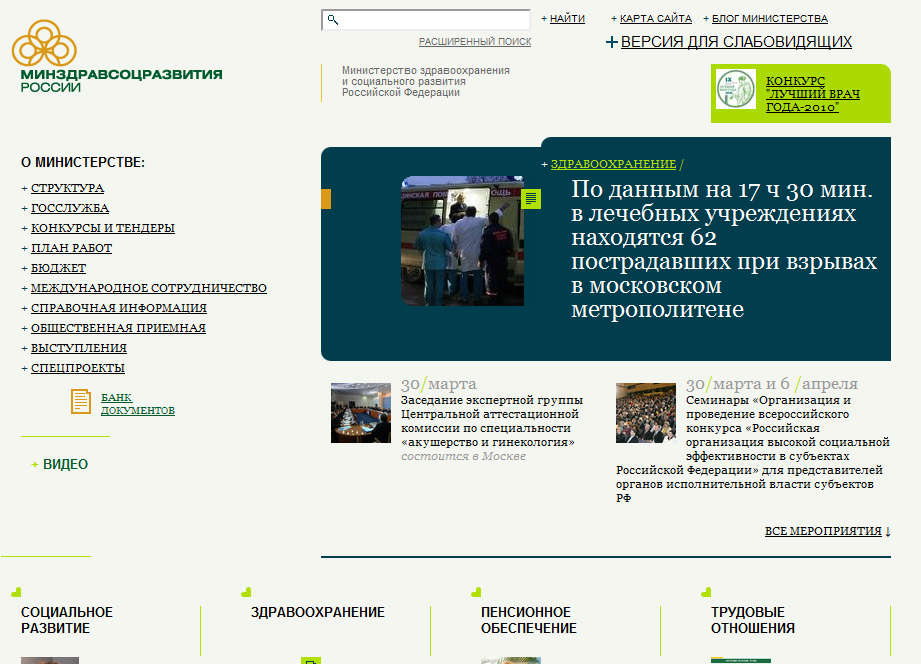Open Общественная приемная menu item
This screenshot has height=664, width=921.
118,328
